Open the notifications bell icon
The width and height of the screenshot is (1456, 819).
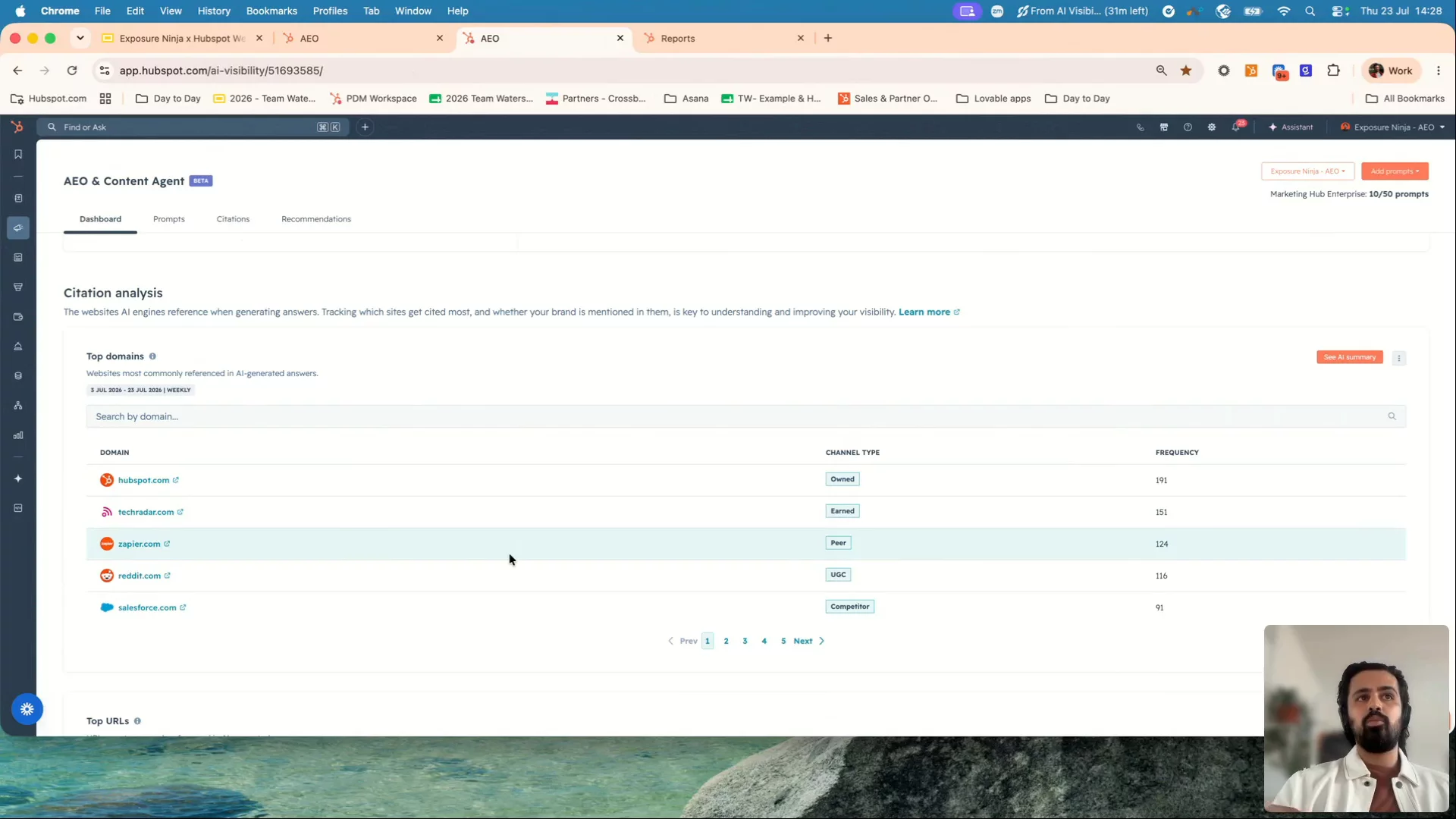point(1236,127)
